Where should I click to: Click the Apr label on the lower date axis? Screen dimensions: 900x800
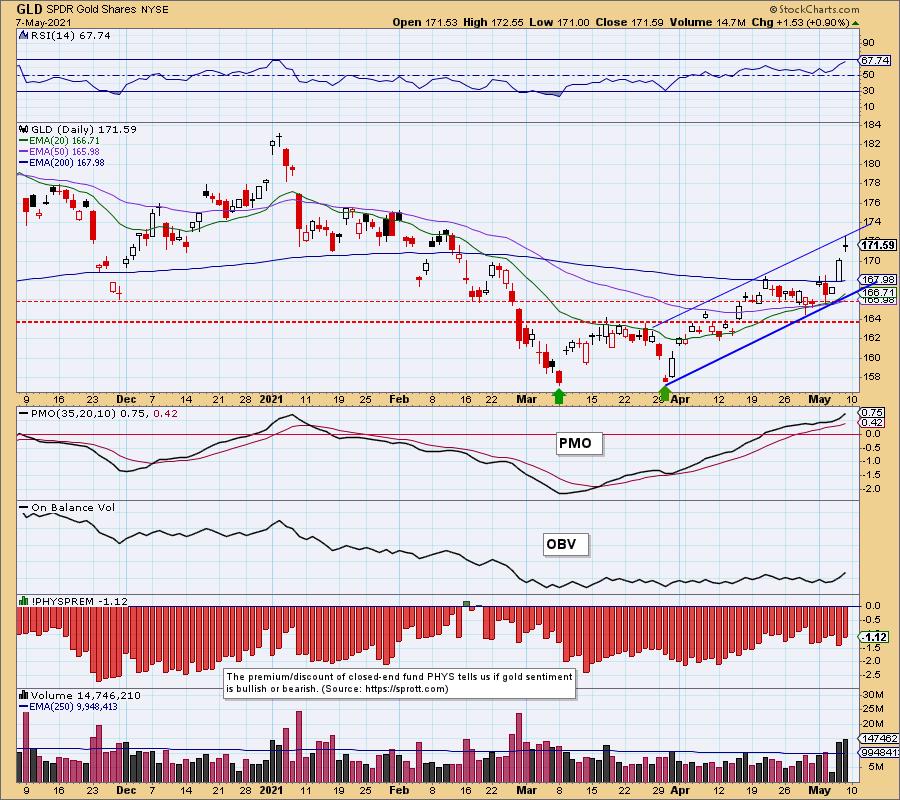pos(680,790)
